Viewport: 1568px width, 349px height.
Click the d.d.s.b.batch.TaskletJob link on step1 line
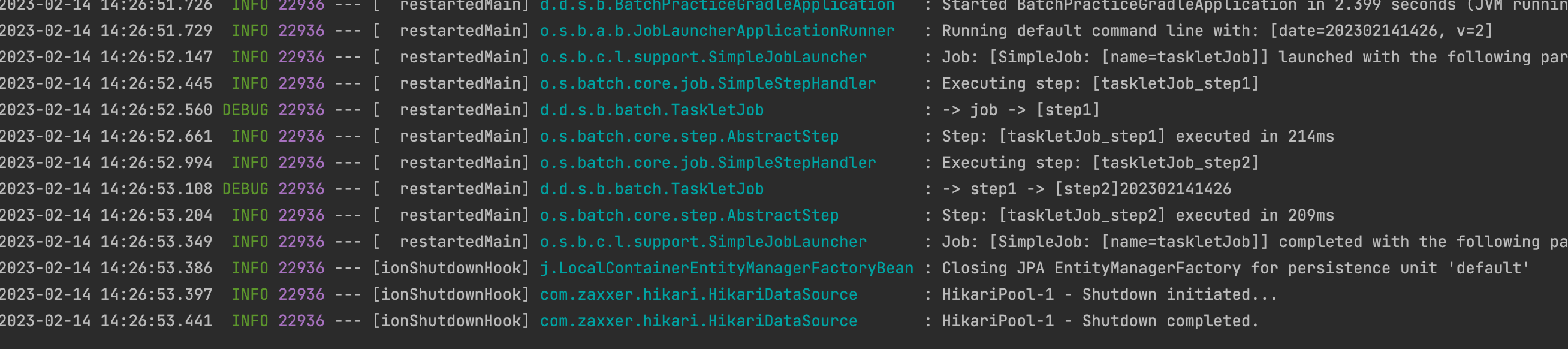652,110
